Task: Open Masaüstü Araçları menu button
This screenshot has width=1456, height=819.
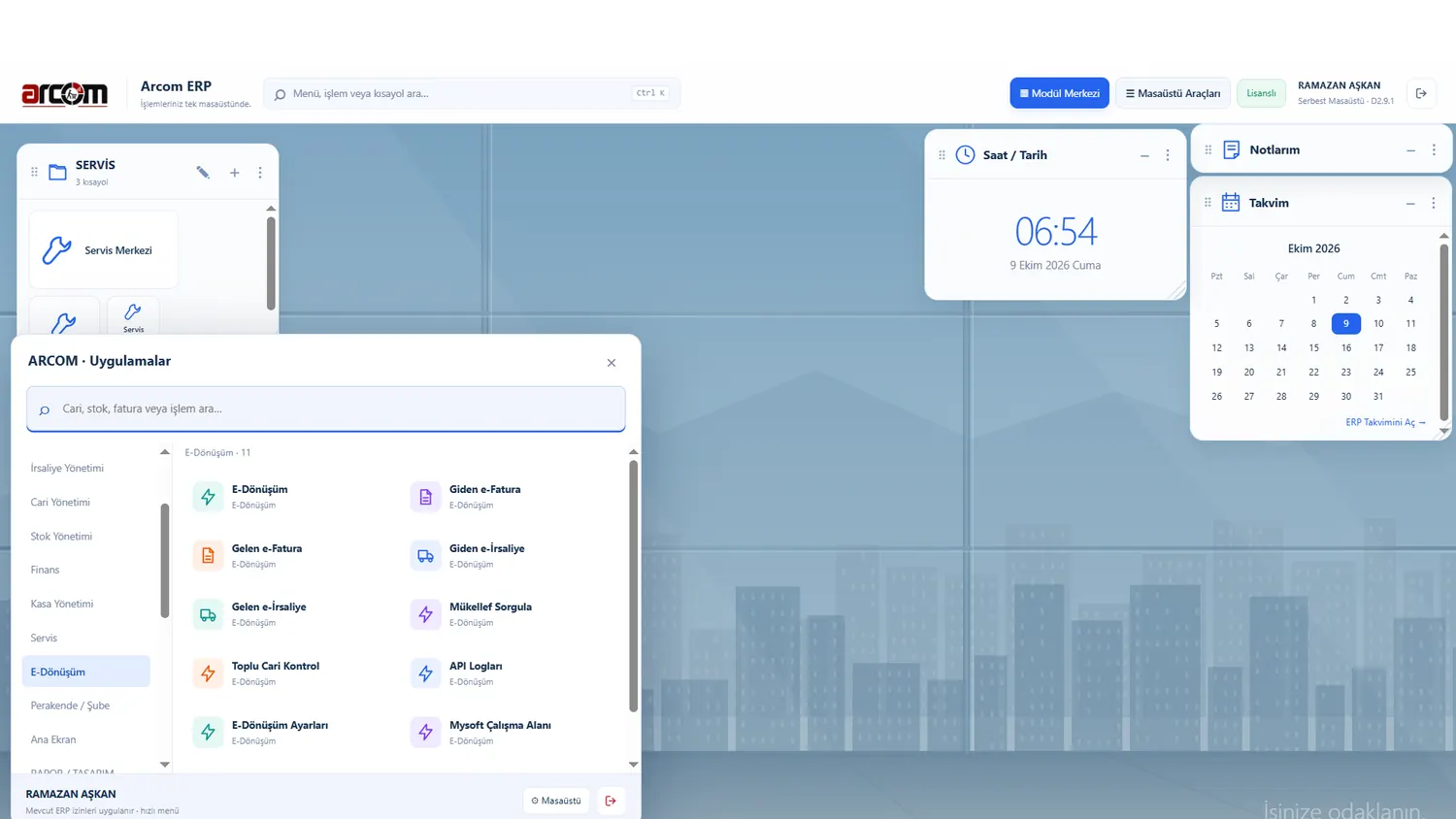Action: coord(1173,93)
